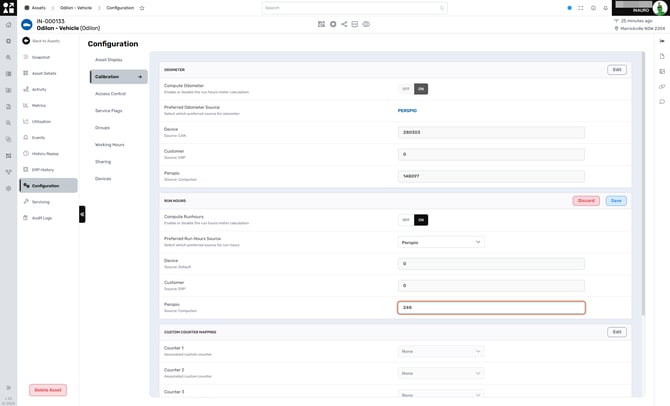Image resolution: width=670 pixels, height=406 pixels.
Task: Click the fullscreen icon in the top bar
Action: coord(581,8)
